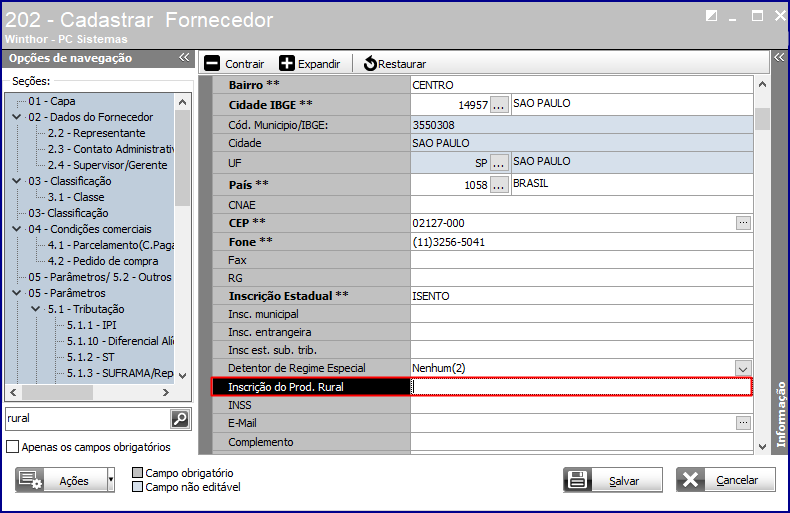This screenshot has height=513, width=790.
Task: Click the Ações gear list icon
Action: pos(30,480)
